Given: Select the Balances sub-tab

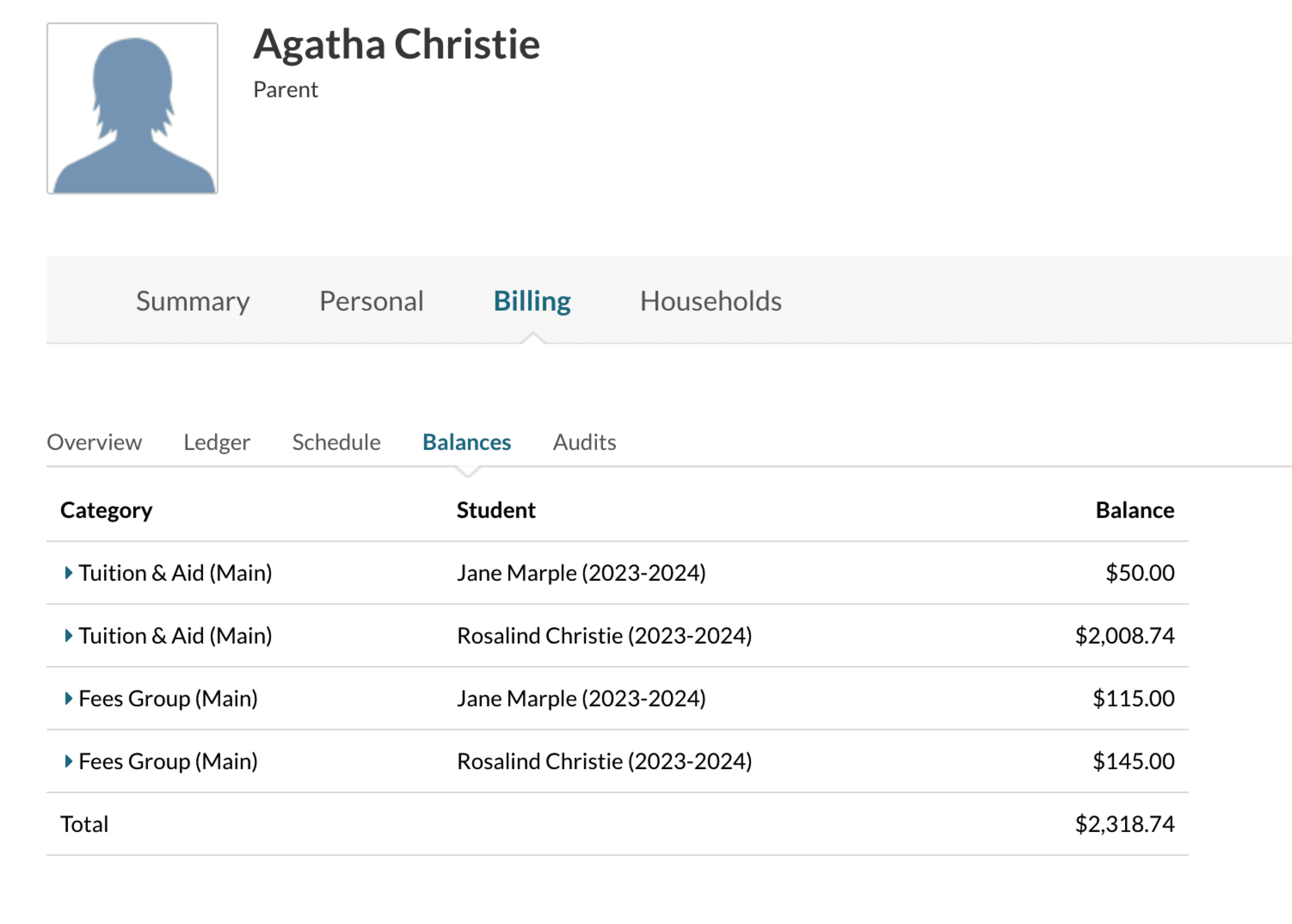Looking at the screenshot, I should [467, 442].
